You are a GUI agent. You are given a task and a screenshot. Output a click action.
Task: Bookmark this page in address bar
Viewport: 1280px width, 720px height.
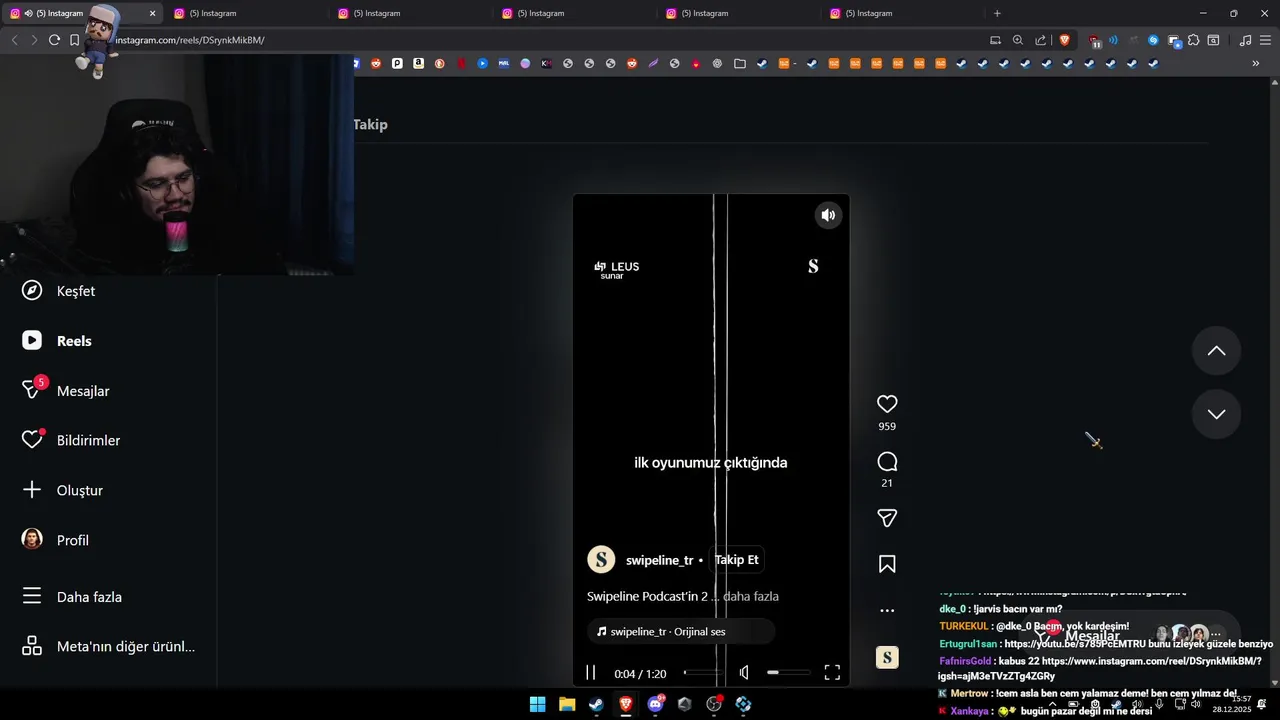pos(74,40)
